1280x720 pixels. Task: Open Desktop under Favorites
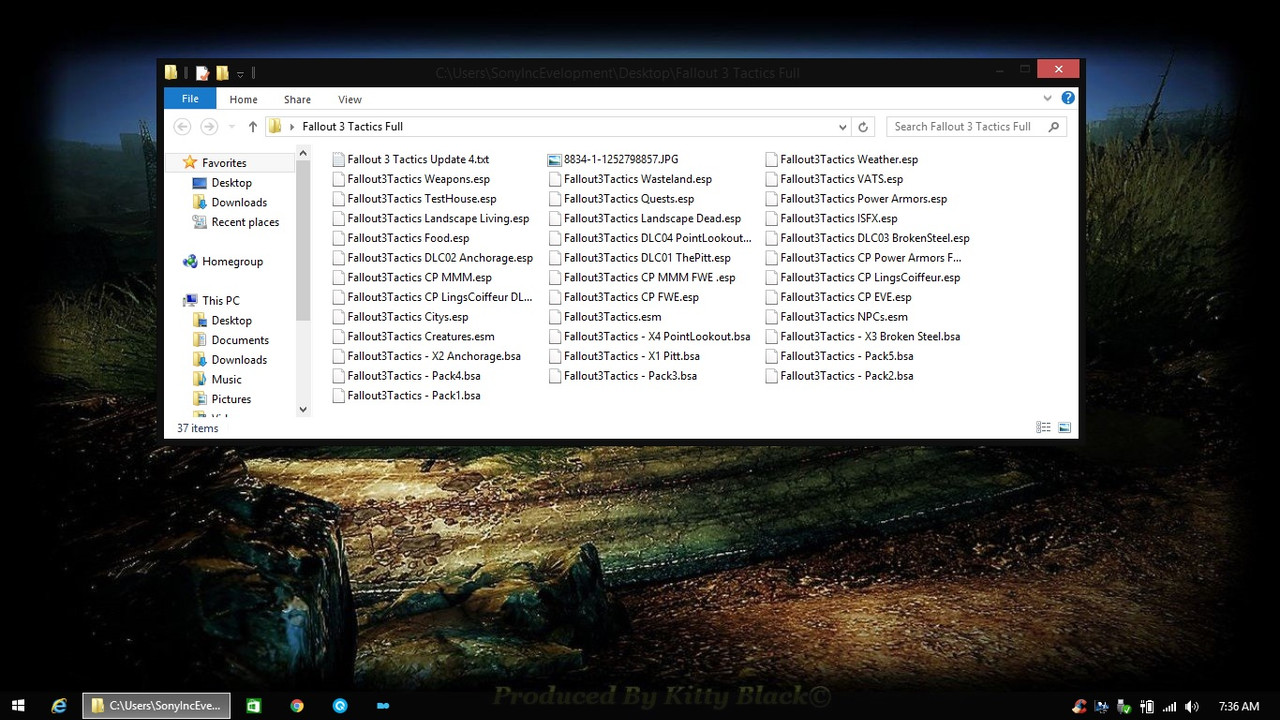coord(231,183)
